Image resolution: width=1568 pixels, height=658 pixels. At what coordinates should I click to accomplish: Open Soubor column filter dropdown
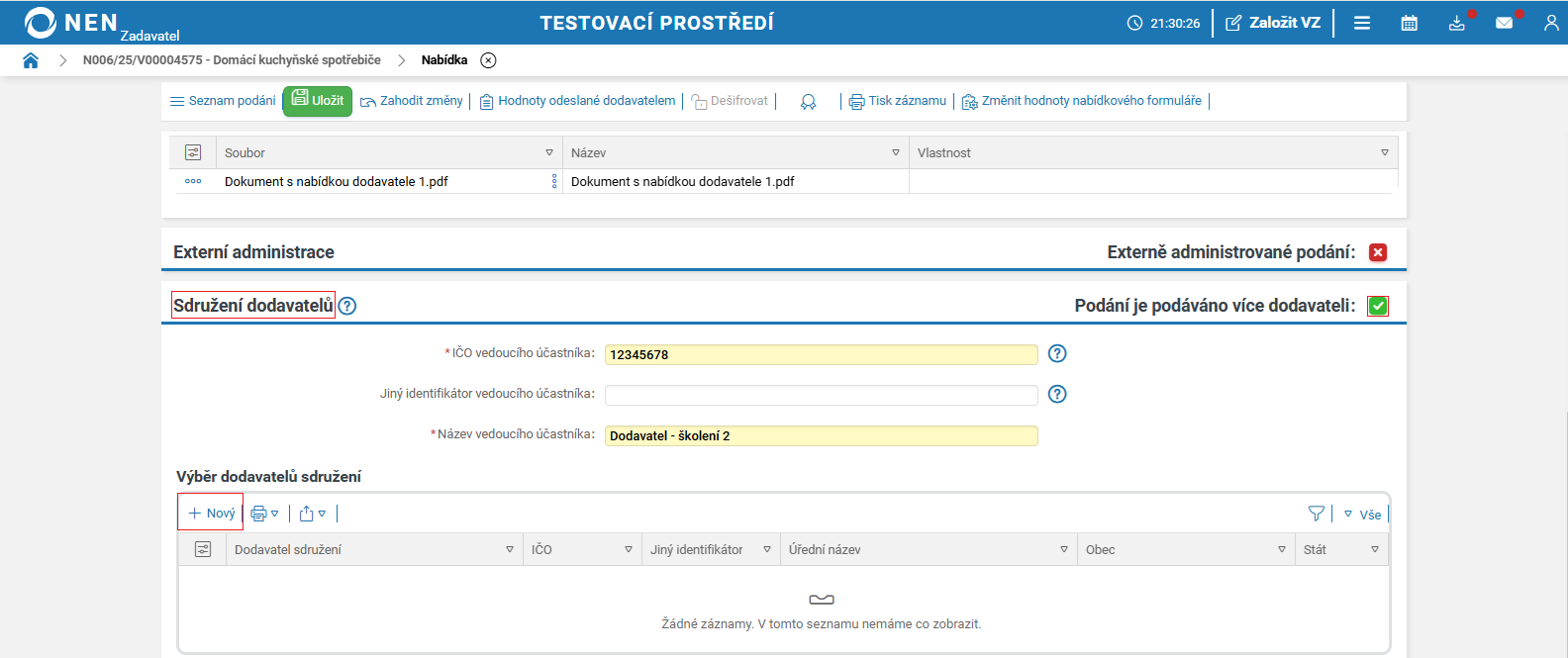(x=549, y=152)
